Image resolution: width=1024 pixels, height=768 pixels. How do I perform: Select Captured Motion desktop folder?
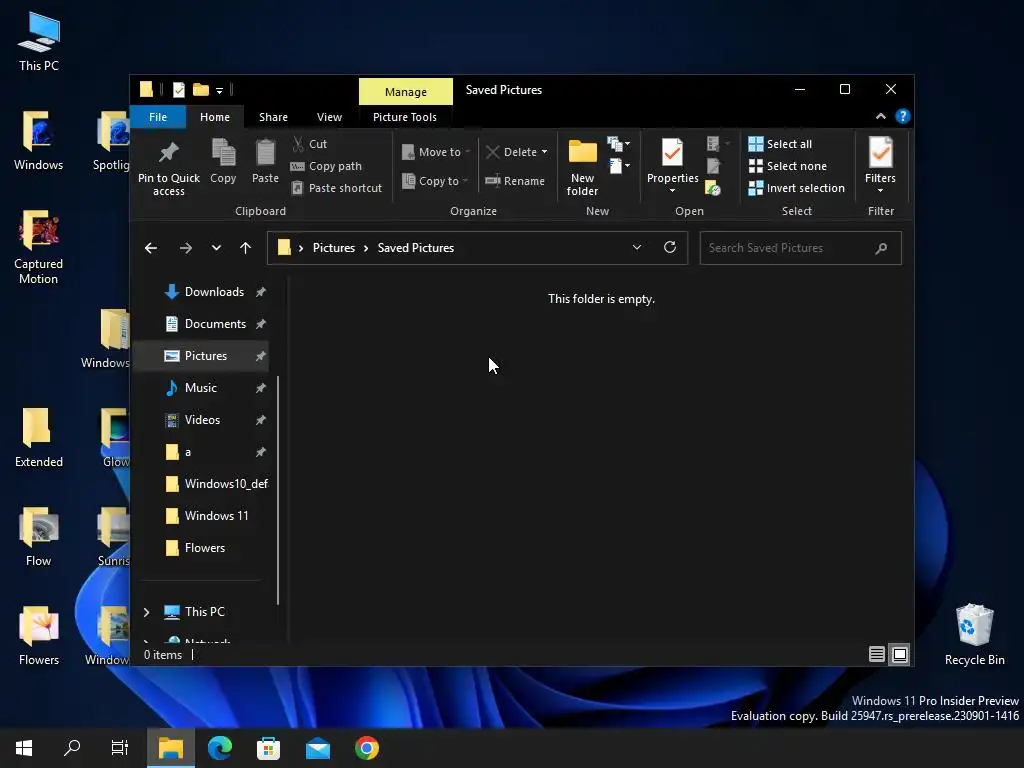pyautogui.click(x=39, y=247)
